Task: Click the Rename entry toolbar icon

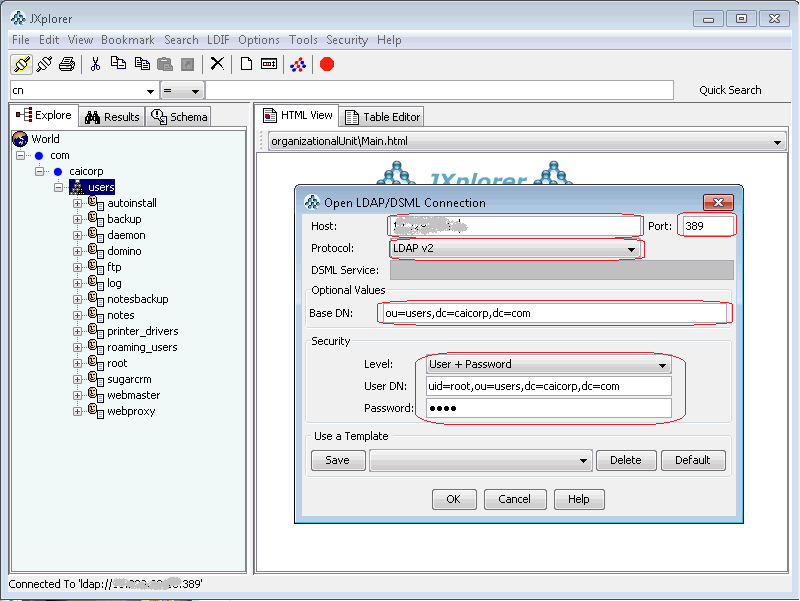Action: (269, 64)
